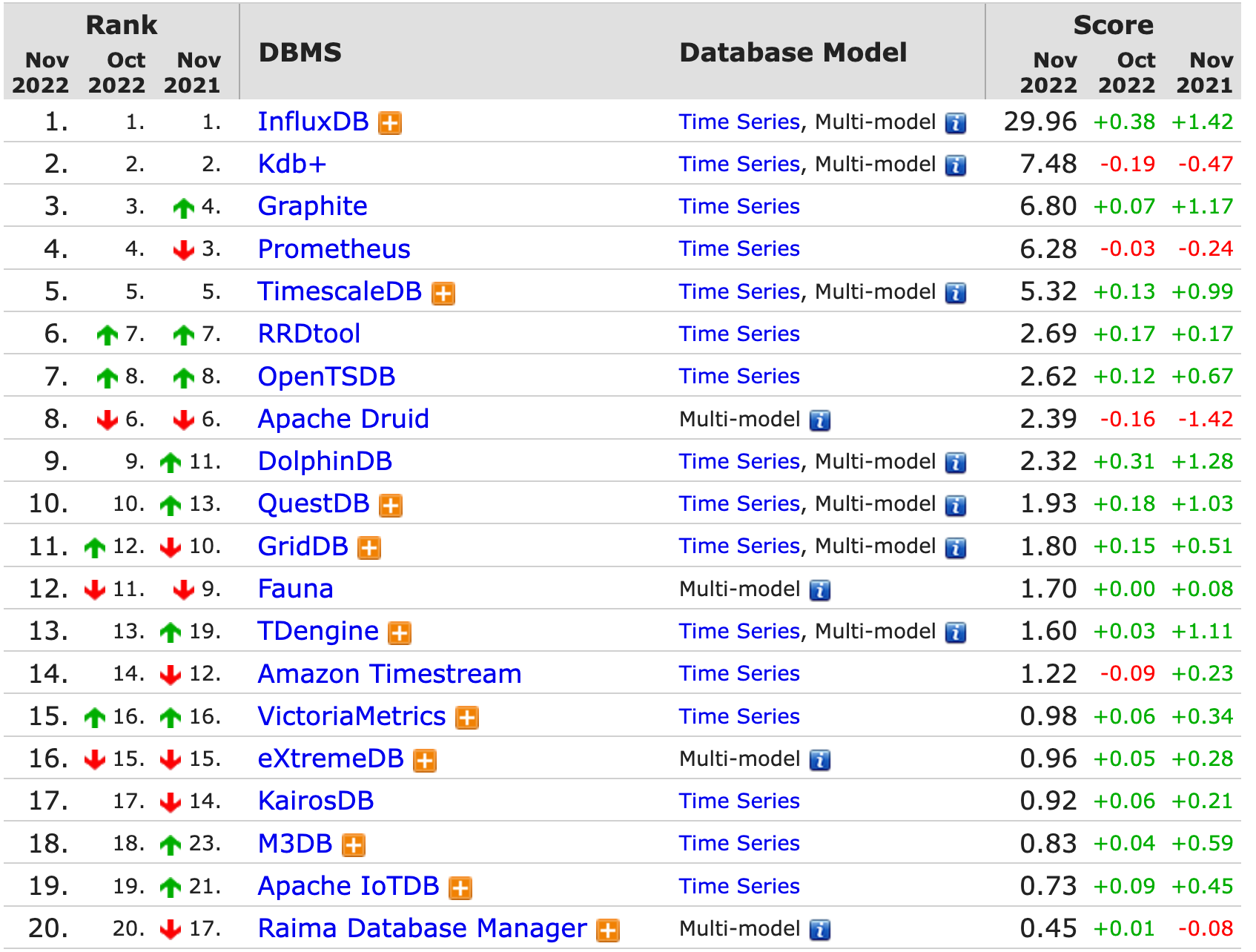
Task: Open the GridDB link
Action: 303,546
